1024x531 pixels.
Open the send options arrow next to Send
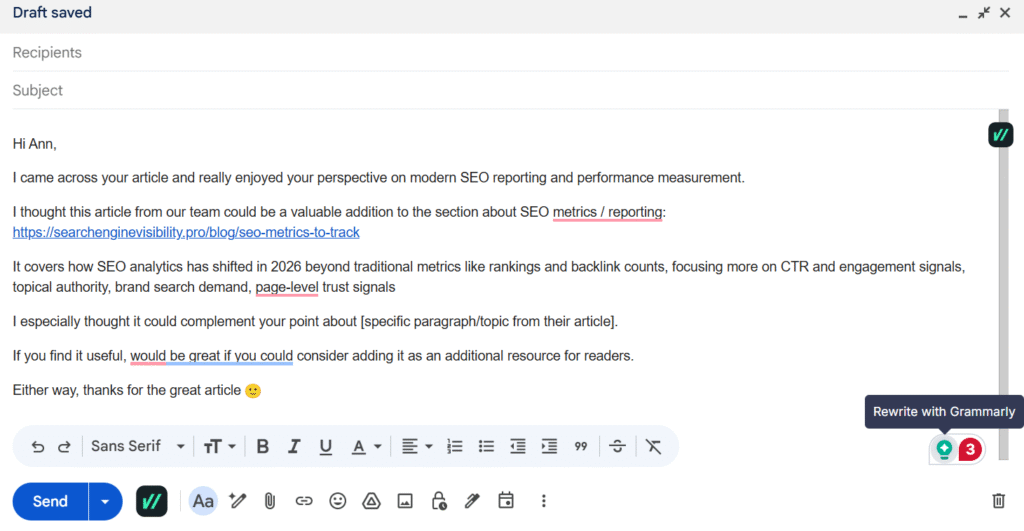[x=105, y=502]
